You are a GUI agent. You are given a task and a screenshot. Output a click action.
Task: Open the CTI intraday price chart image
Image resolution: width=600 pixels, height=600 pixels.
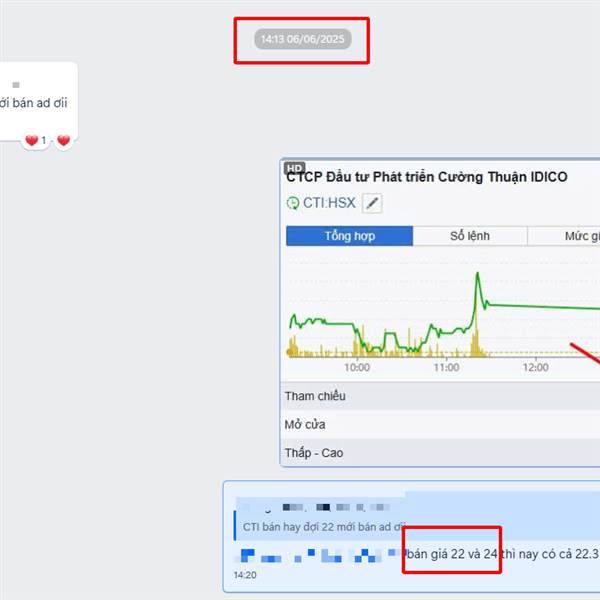[x=440, y=312]
